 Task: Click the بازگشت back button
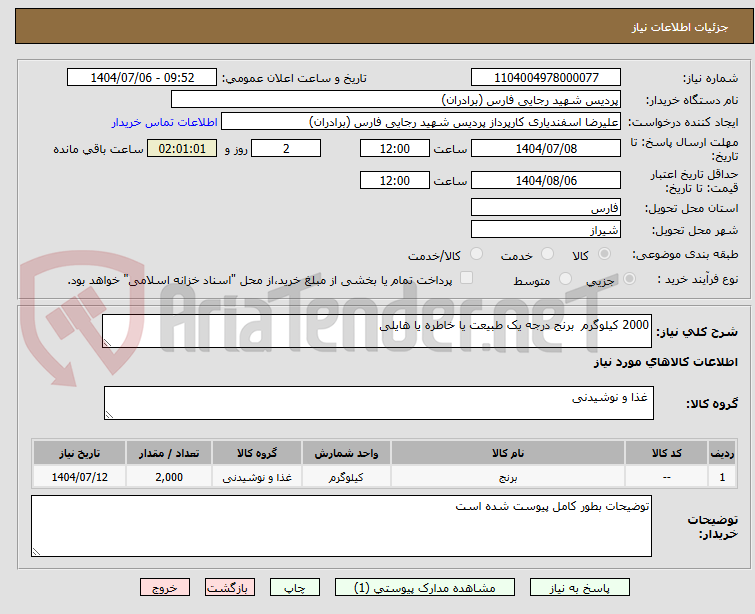pos(230,588)
